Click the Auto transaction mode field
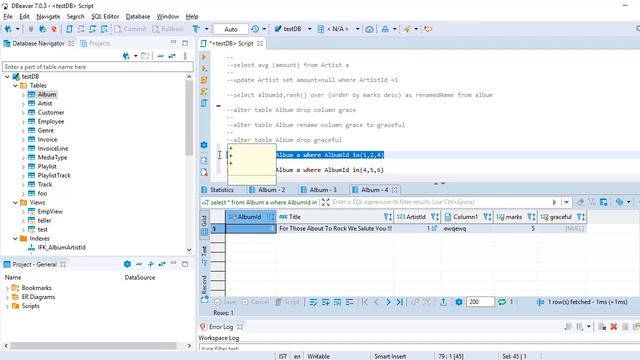640x360 pixels. [231, 29]
